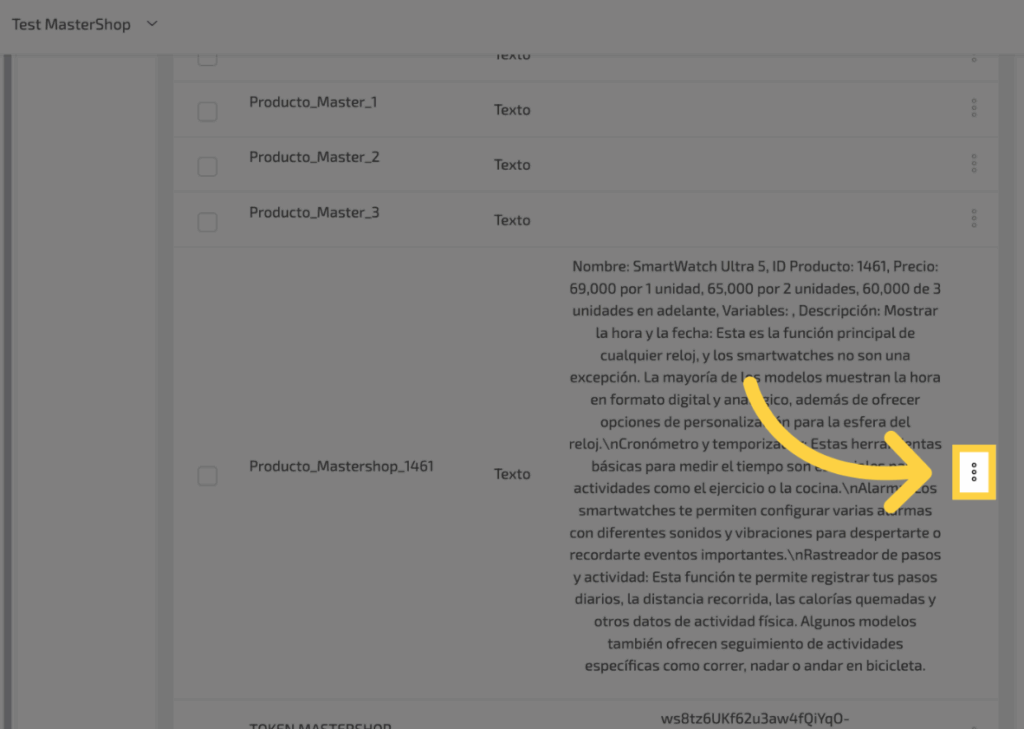Open the Producto_Master_3 field name

314,212
